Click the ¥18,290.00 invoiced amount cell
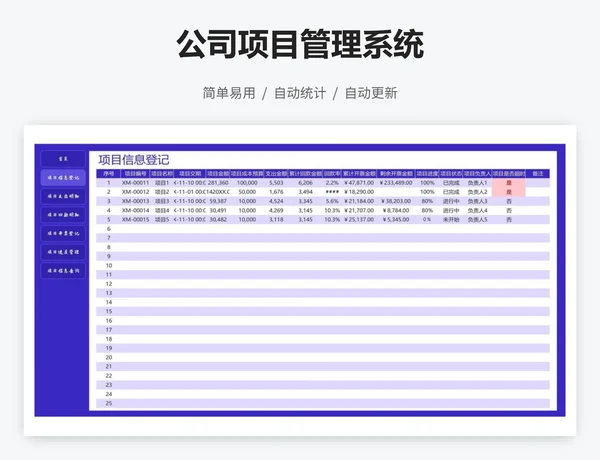600x460 pixels. [359, 192]
